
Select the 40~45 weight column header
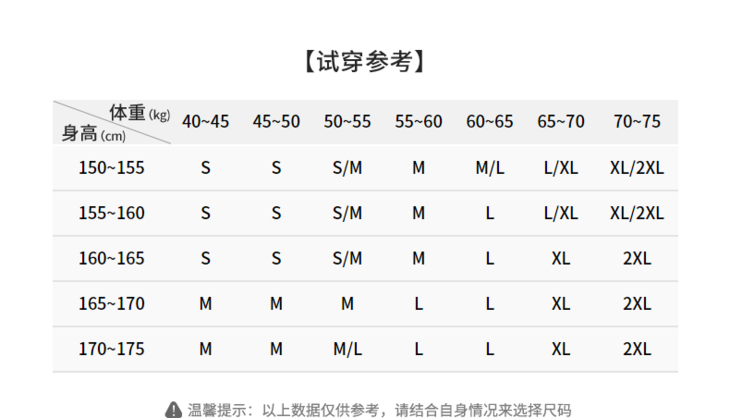pos(205,121)
